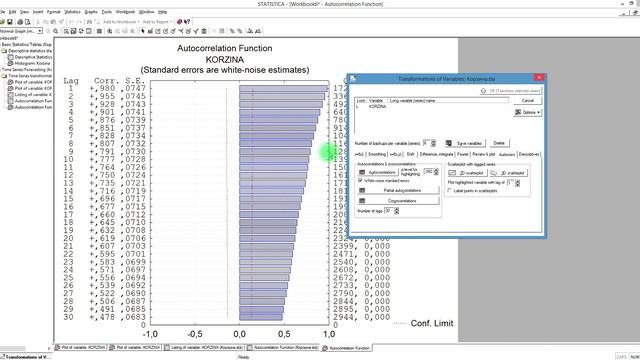The height and width of the screenshot is (360, 640).
Task: Click the Number of lags spinner
Action: (x=396, y=211)
